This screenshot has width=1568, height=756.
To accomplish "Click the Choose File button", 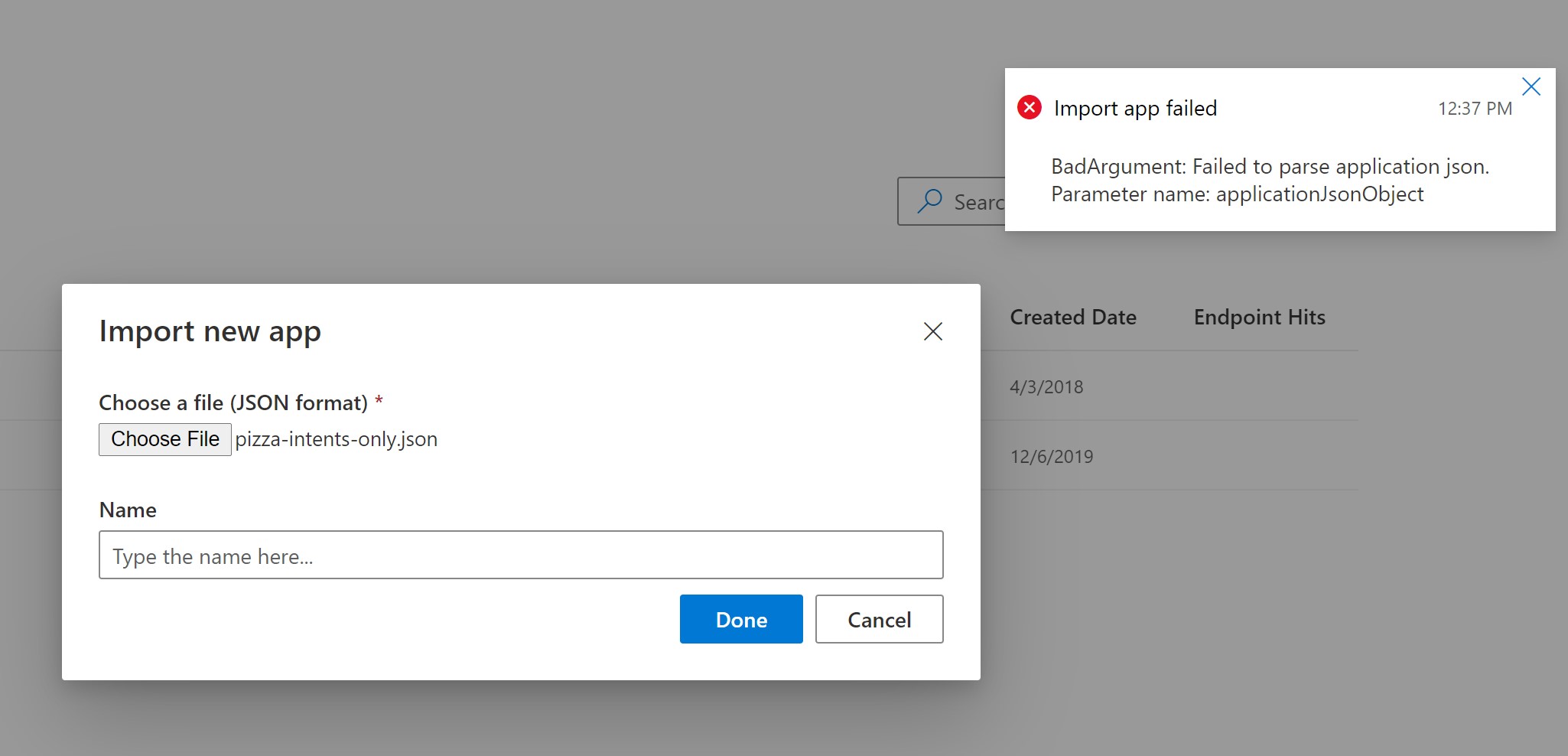I will 165,439.
